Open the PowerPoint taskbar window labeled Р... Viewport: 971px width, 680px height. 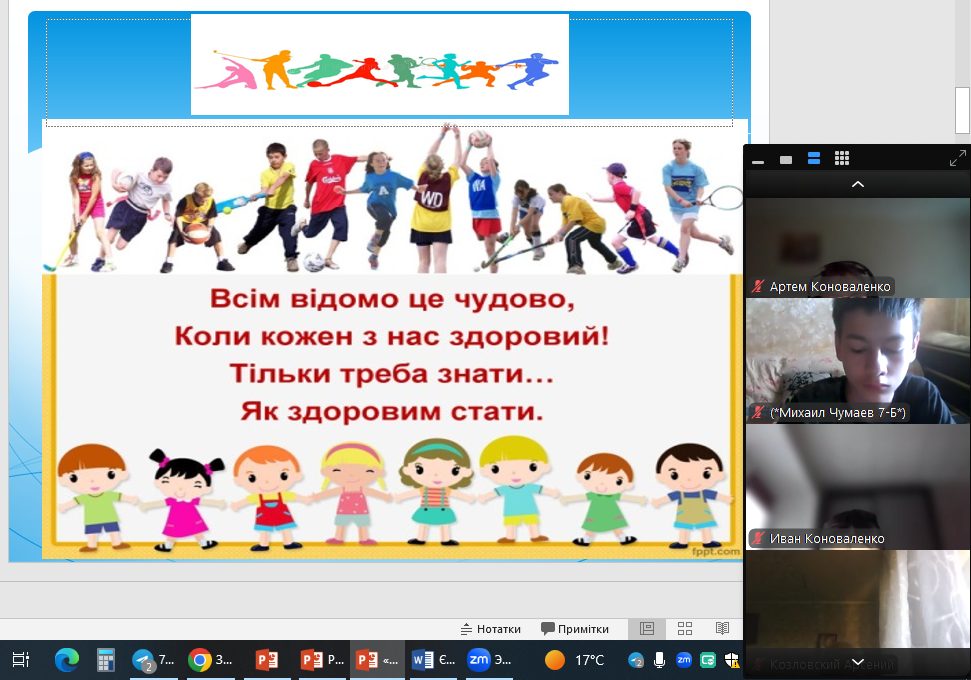click(x=321, y=660)
